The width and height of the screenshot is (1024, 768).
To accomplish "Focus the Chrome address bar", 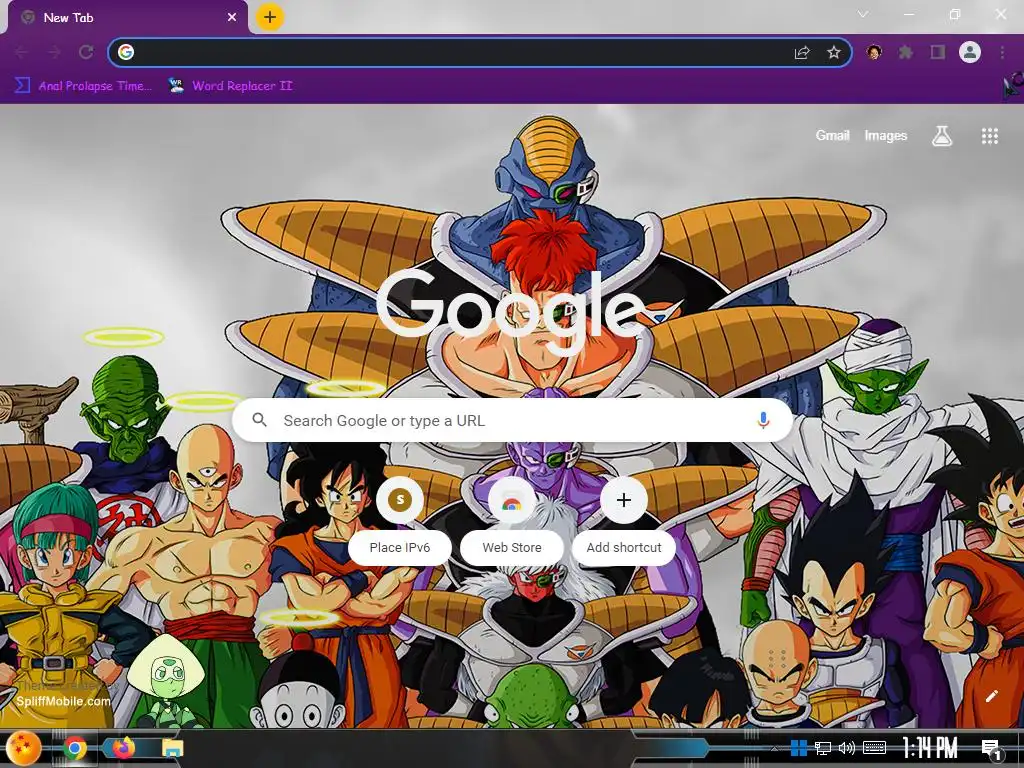I will click(x=479, y=52).
